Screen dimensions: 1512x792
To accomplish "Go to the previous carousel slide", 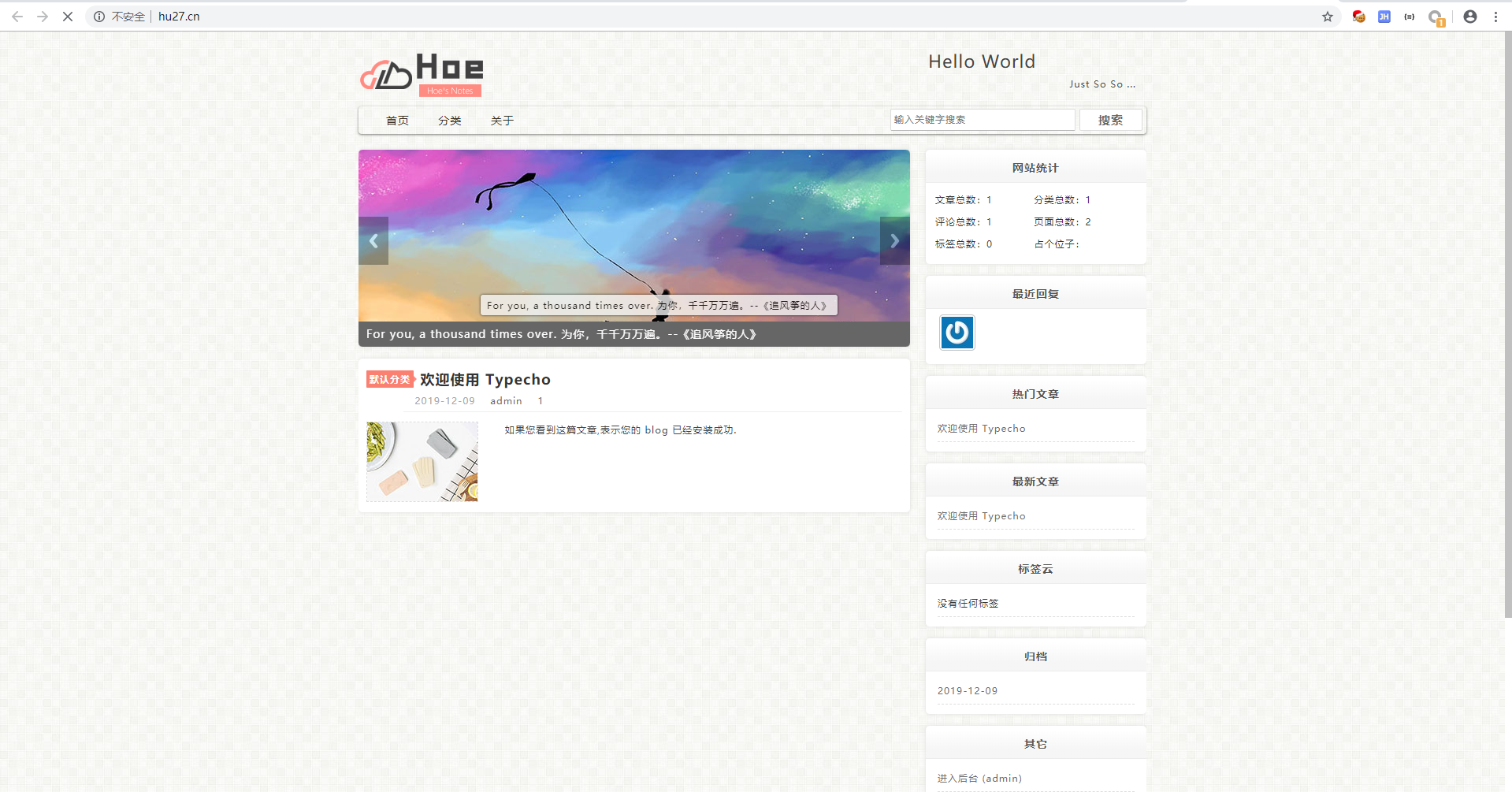I will 373,241.
